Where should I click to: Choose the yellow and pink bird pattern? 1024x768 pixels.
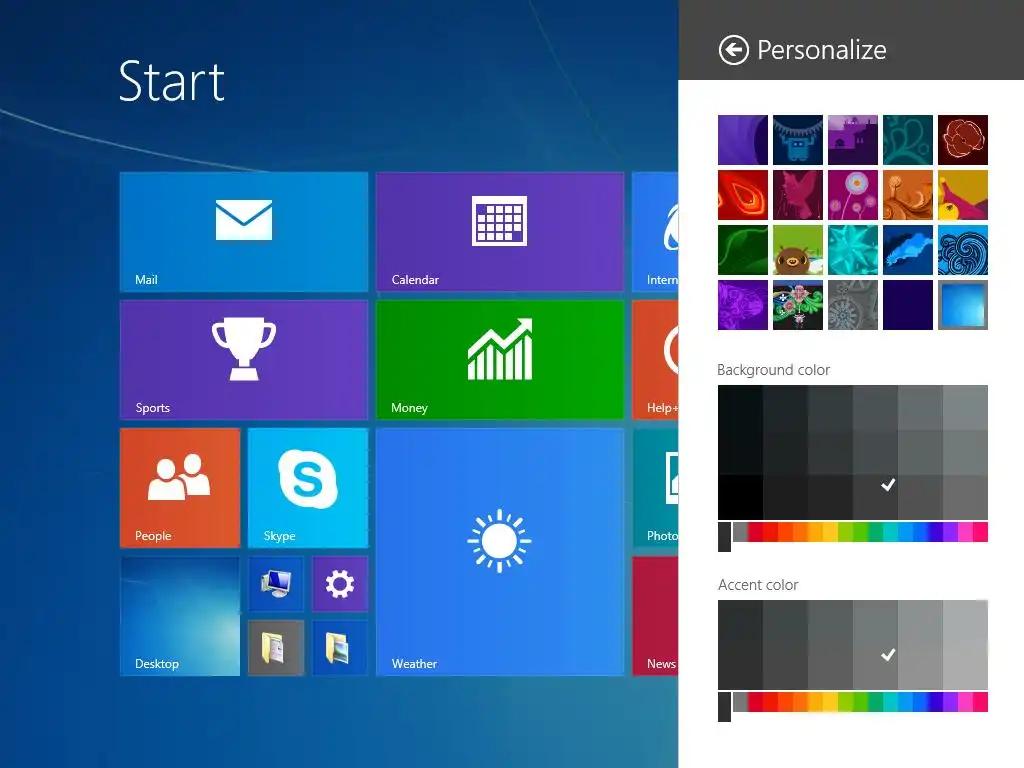pos(963,195)
